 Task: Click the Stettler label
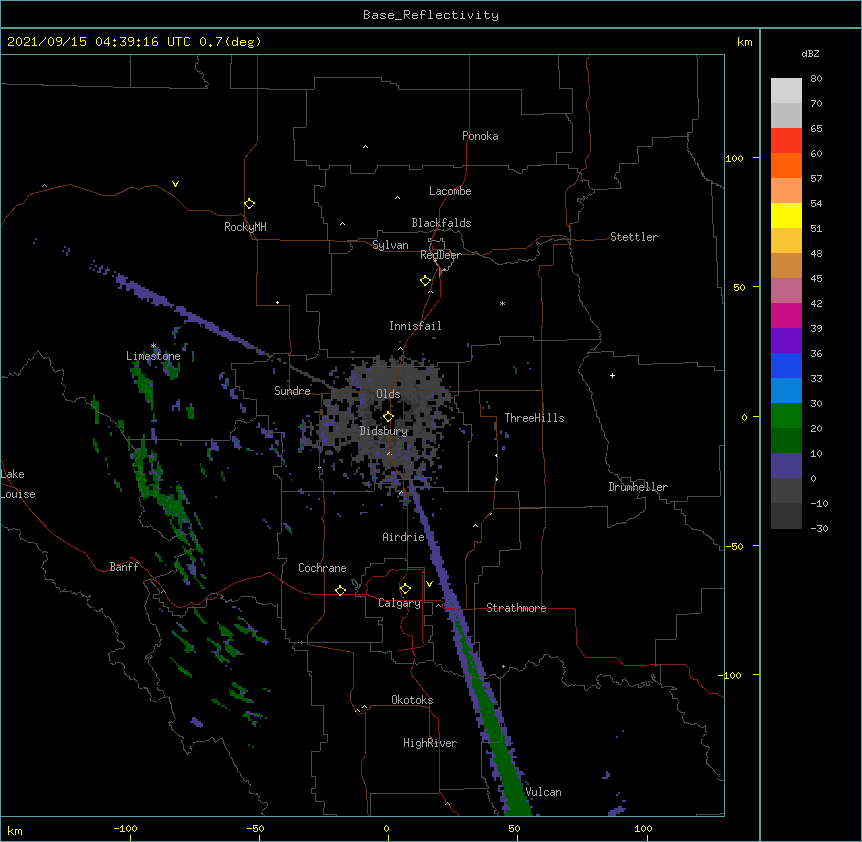(634, 237)
